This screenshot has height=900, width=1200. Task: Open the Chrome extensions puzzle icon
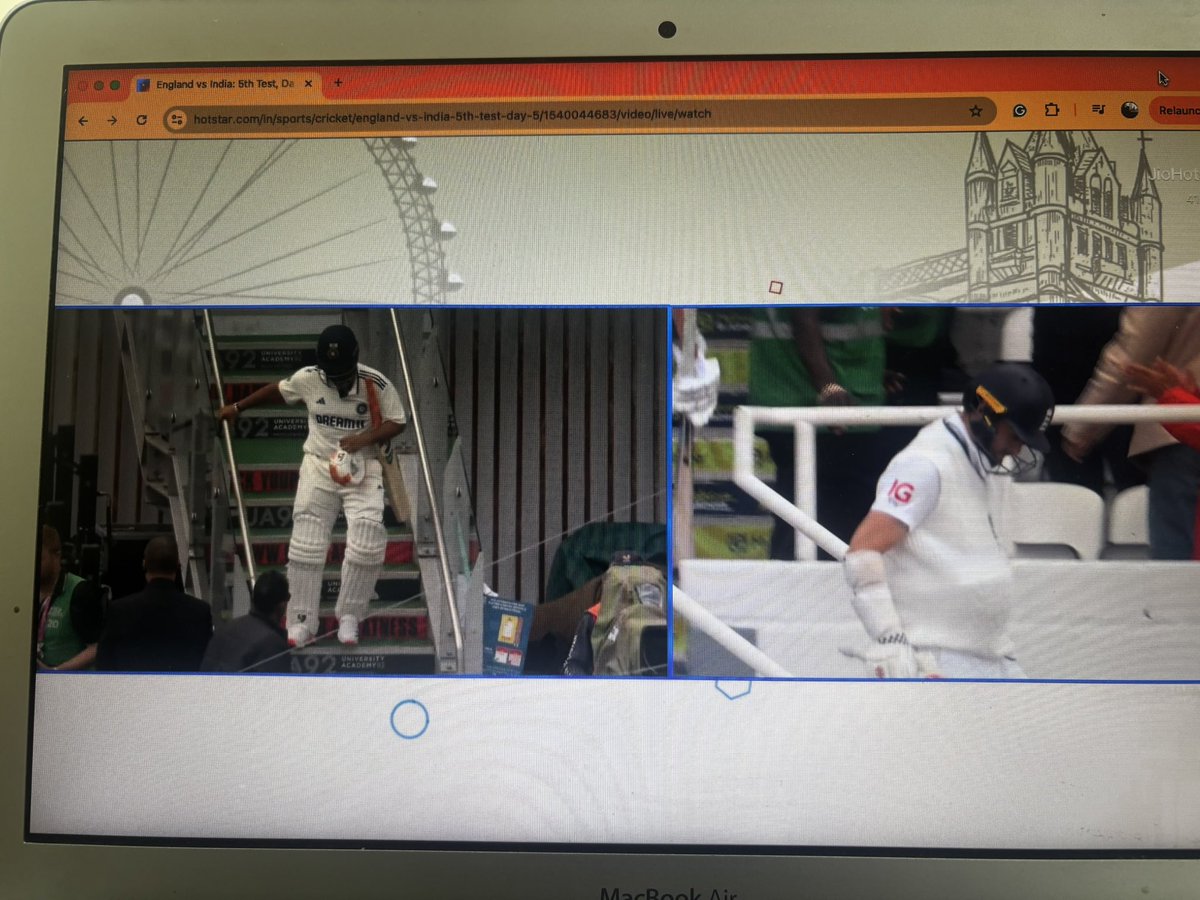[1053, 111]
